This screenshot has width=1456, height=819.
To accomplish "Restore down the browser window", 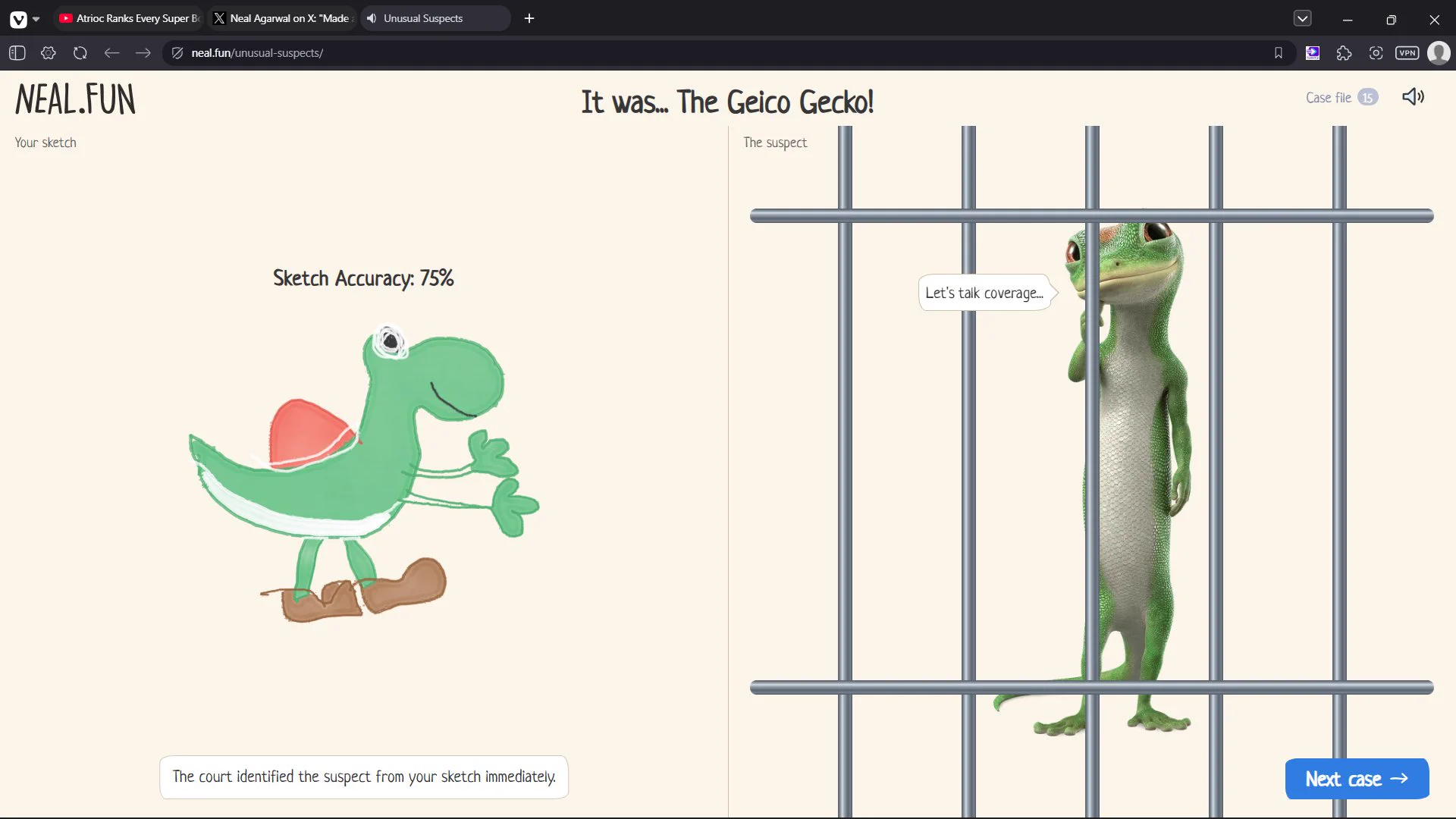I will click(x=1391, y=20).
